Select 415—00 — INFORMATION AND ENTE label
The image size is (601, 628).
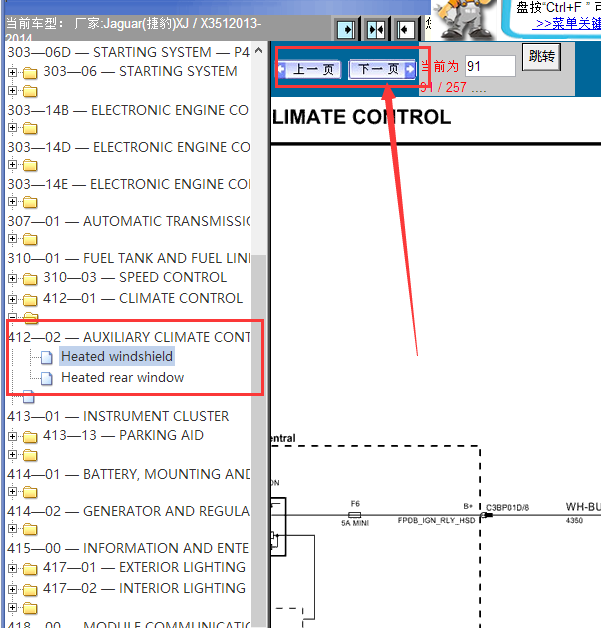128,548
